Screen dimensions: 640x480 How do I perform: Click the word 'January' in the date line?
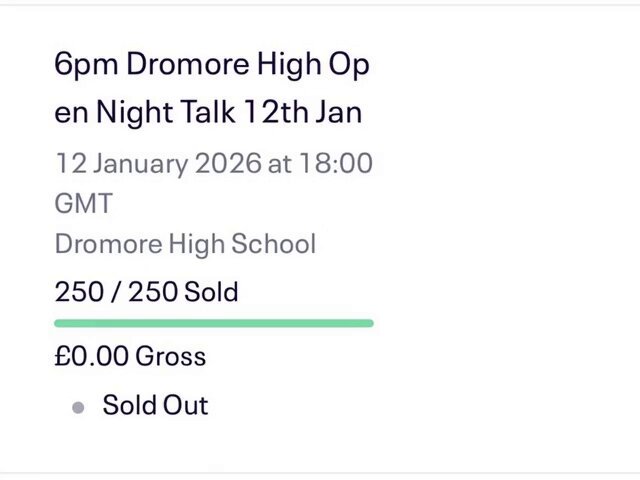(x=141, y=164)
